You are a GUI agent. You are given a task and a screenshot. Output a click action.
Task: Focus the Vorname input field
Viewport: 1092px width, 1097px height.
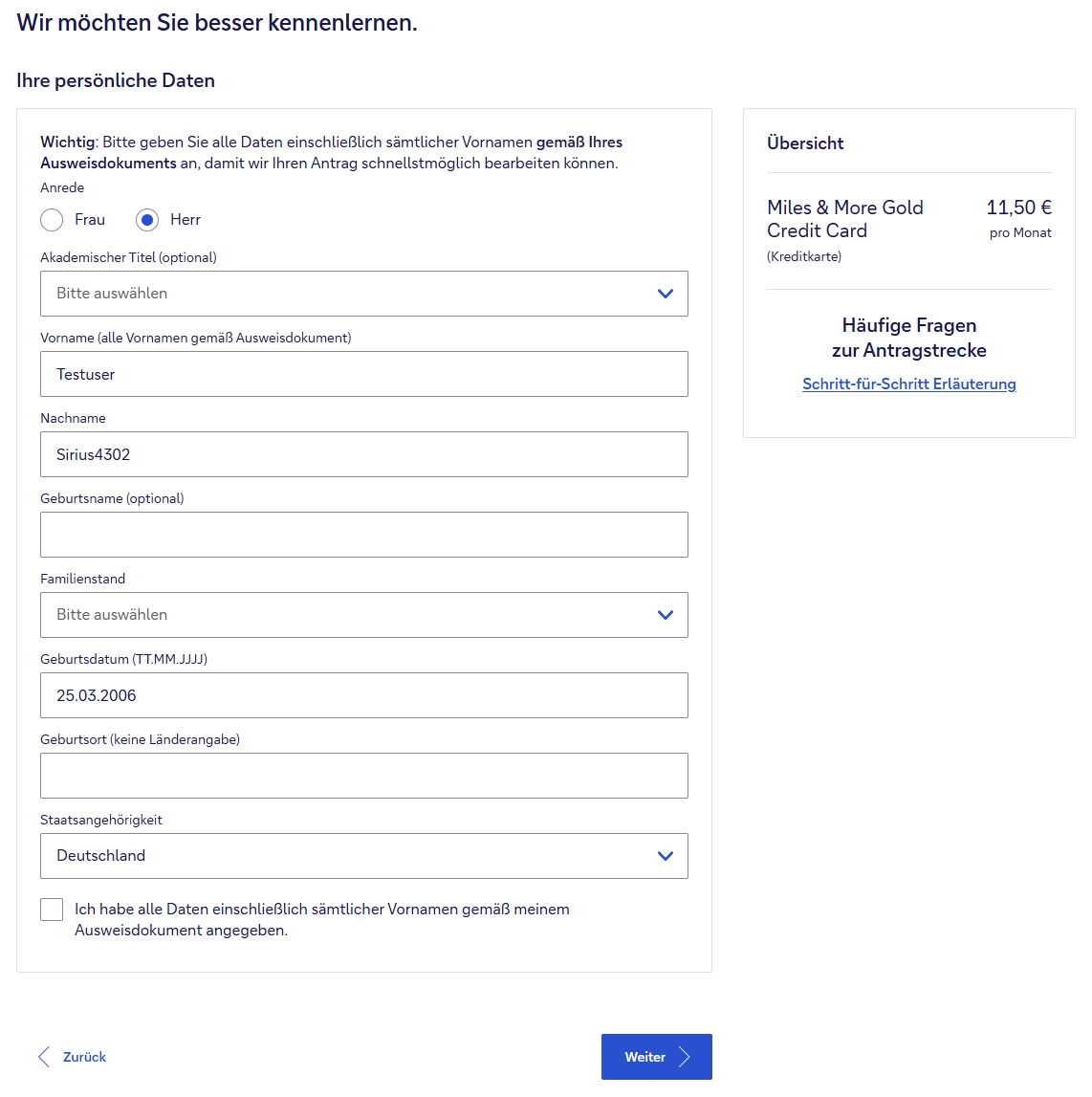pyautogui.click(x=363, y=374)
